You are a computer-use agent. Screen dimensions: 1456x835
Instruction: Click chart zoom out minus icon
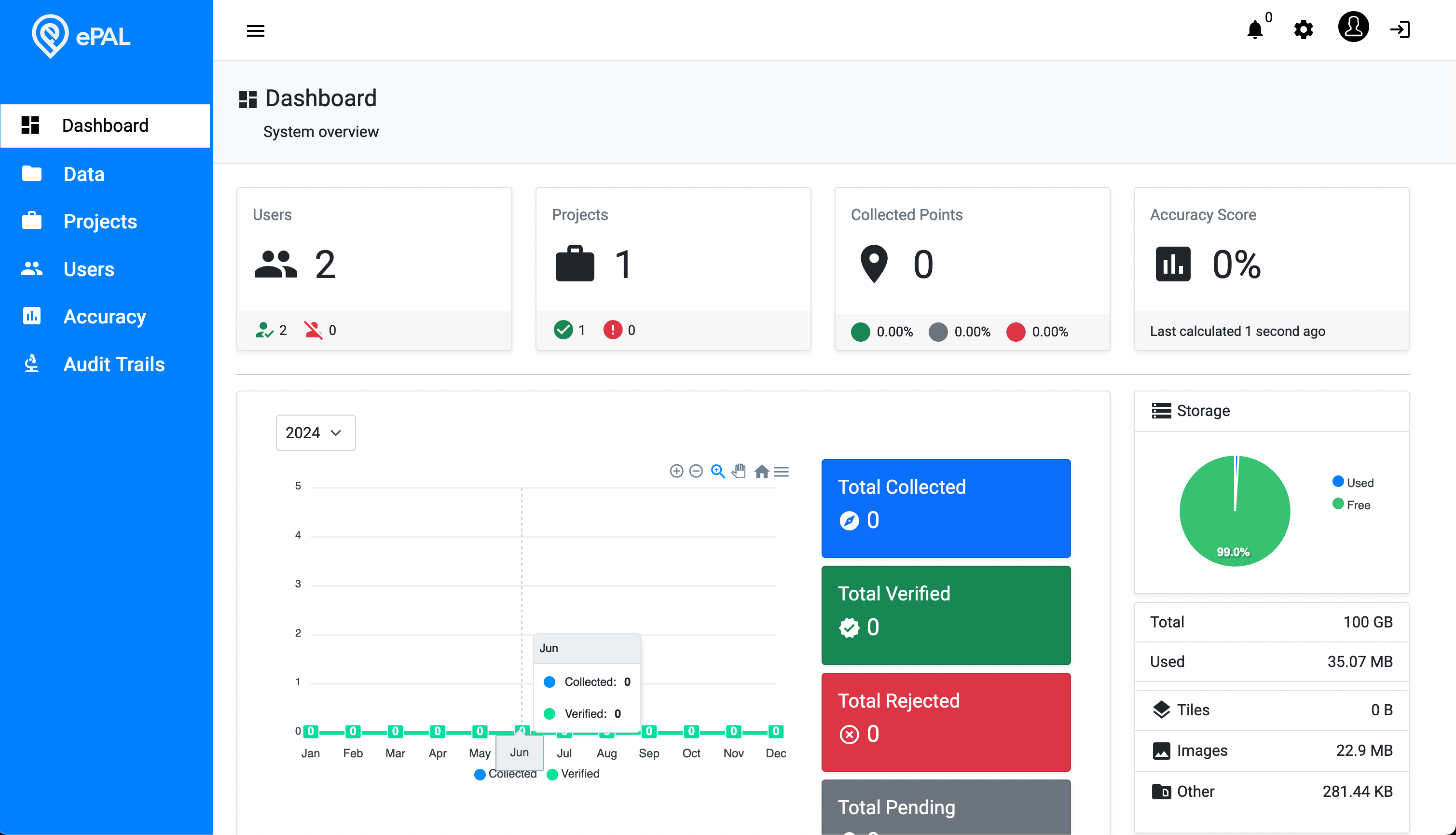(696, 472)
